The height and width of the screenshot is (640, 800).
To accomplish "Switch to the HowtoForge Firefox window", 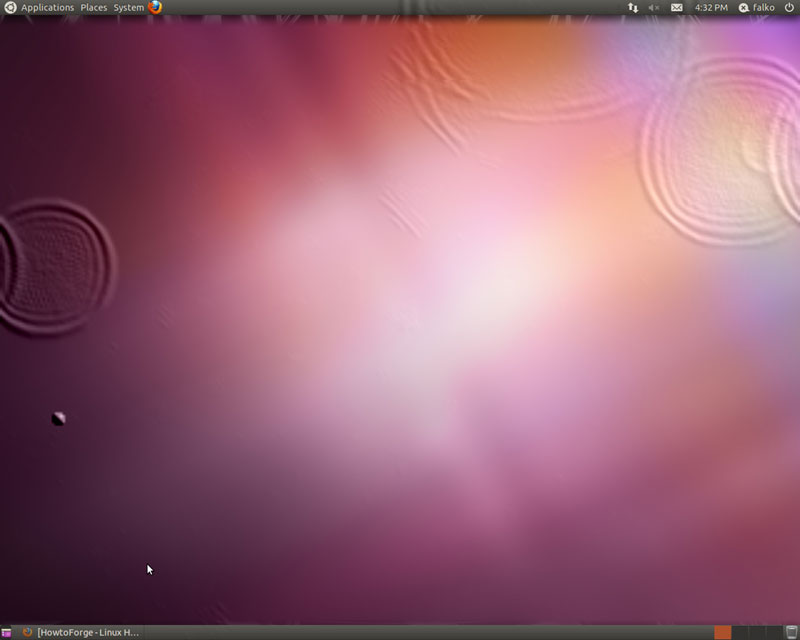I will (x=81, y=632).
